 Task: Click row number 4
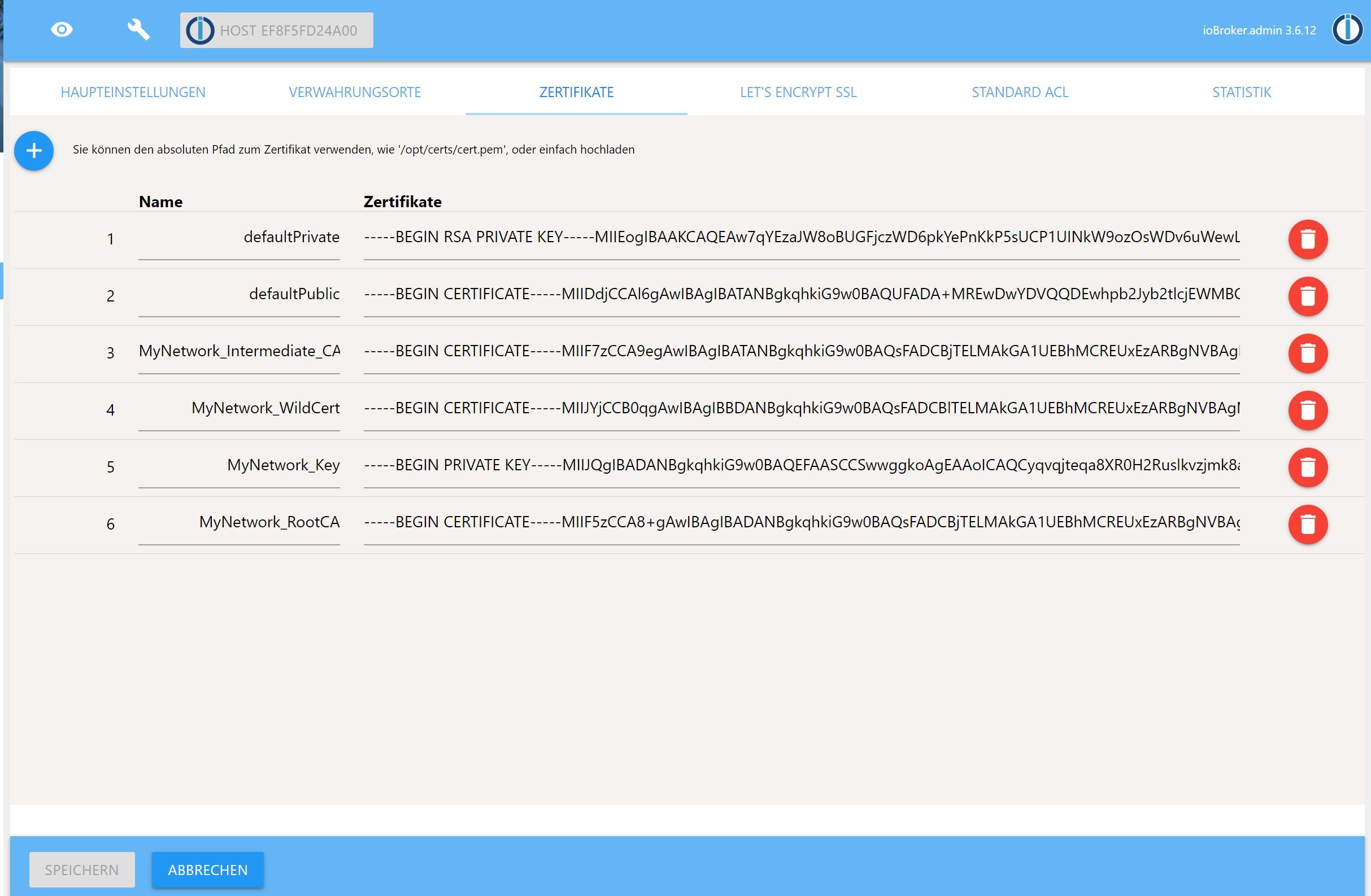pos(111,409)
